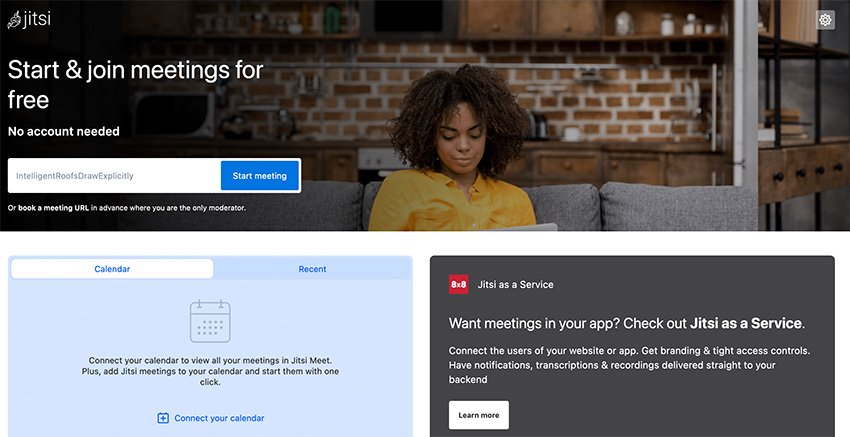Click the Start & join meetings heading
Image resolution: width=850 pixels, height=437 pixels.
coord(136,85)
